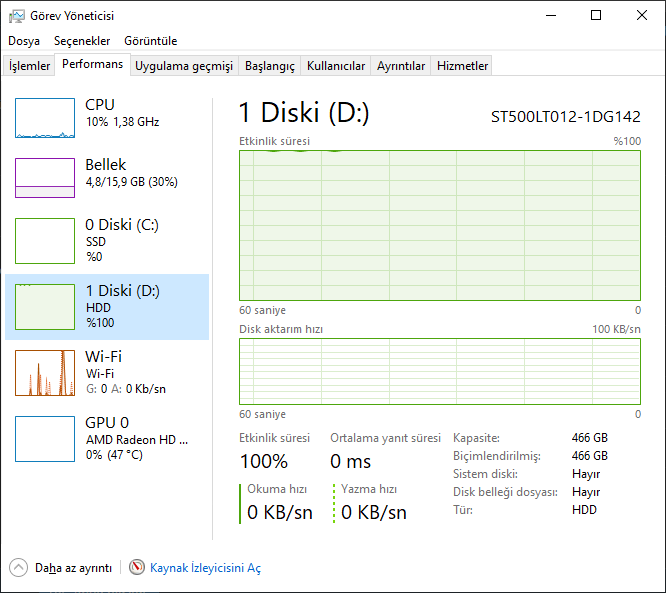Click the Resource Monitor gauge icon

[x=137, y=567]
